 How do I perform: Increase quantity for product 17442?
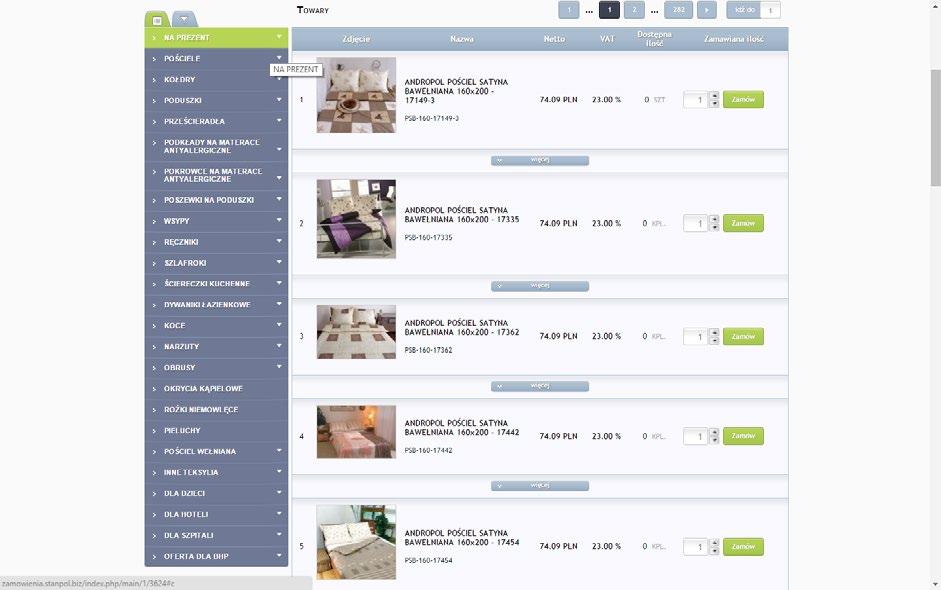[x=714, y=432]
